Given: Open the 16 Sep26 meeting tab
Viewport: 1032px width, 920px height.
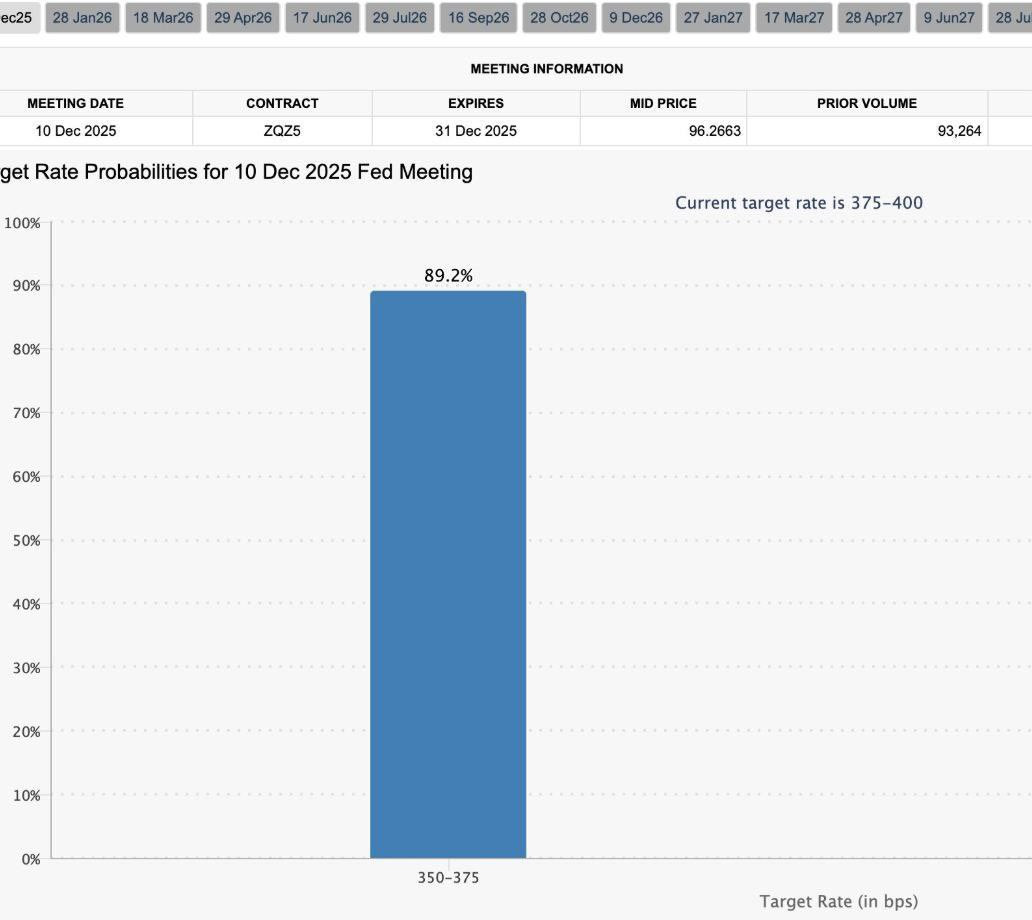Looking at the screenshot, I should point(478,18).
